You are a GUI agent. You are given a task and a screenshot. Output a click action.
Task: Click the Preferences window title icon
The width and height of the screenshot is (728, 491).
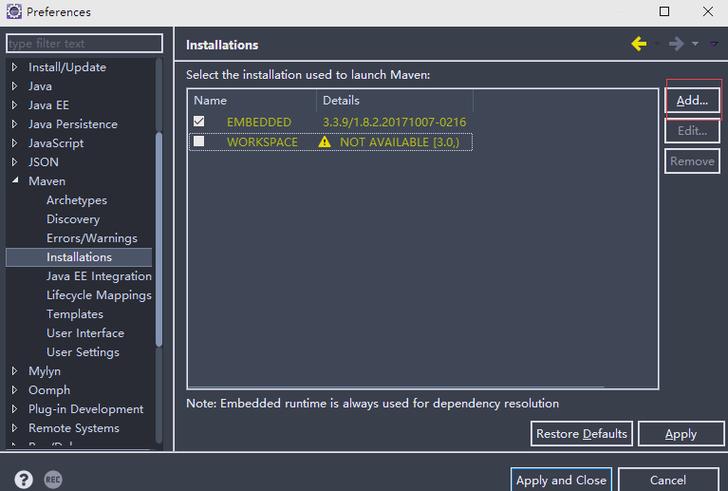[14, 12]
